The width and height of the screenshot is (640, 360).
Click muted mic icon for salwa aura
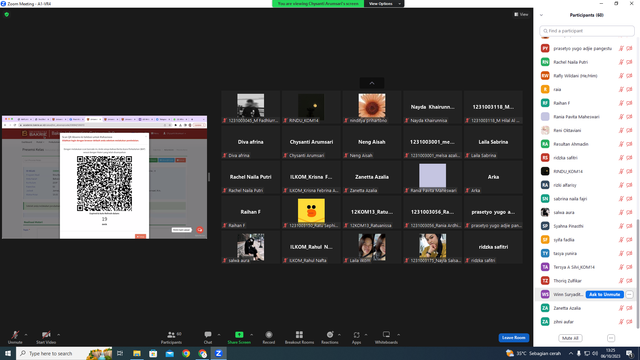(x=621, y=212)
